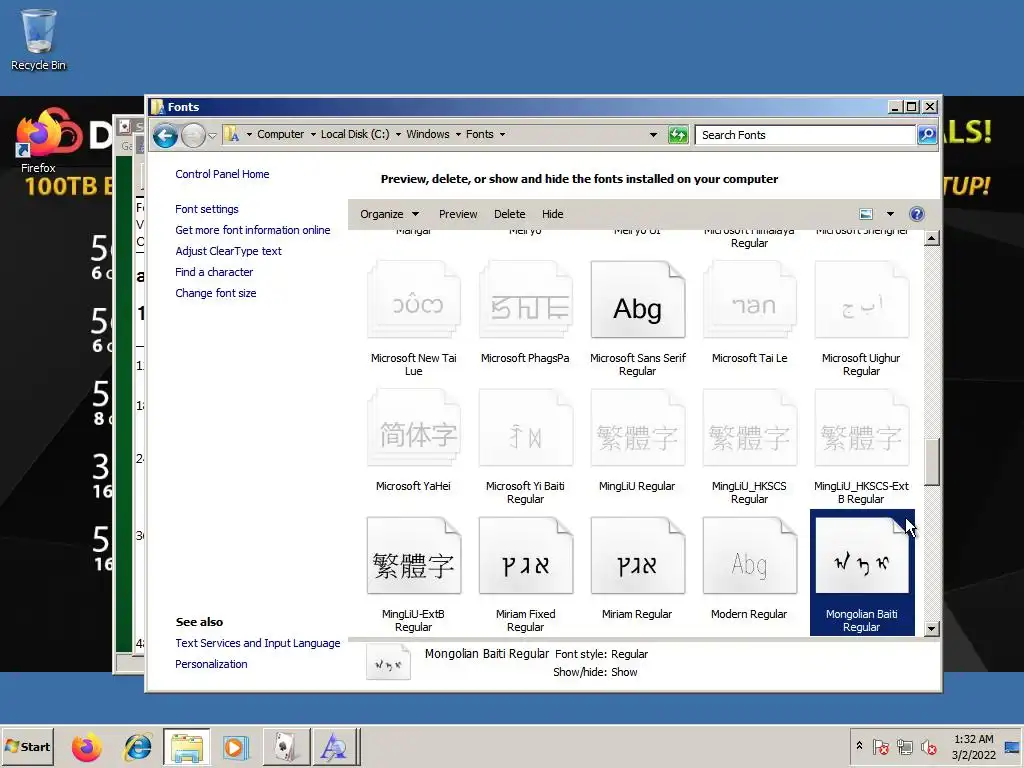Click the font list scroll down arrow
This screenshot has width=1024, height=768.
point(932,629)
